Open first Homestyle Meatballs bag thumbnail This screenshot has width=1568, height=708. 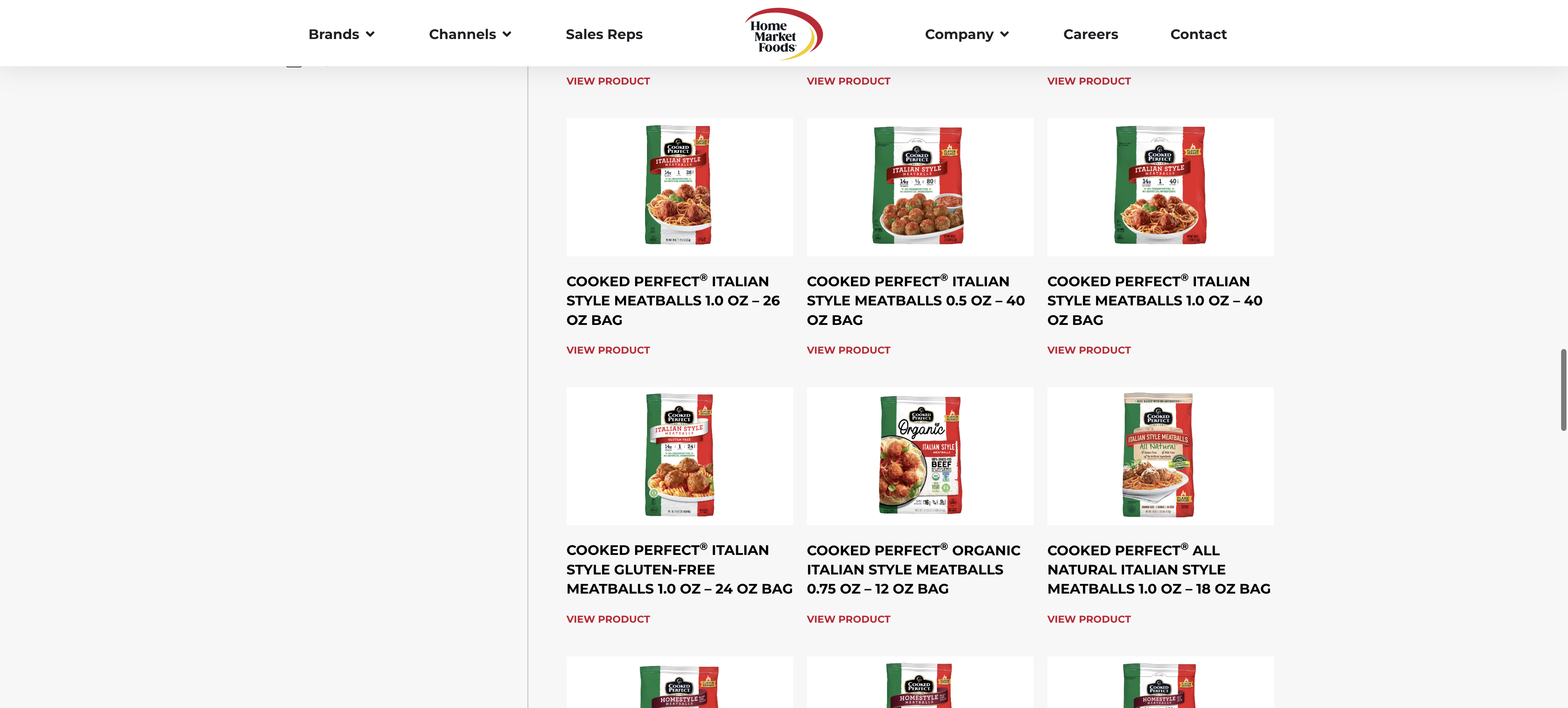tap(679, 682)
